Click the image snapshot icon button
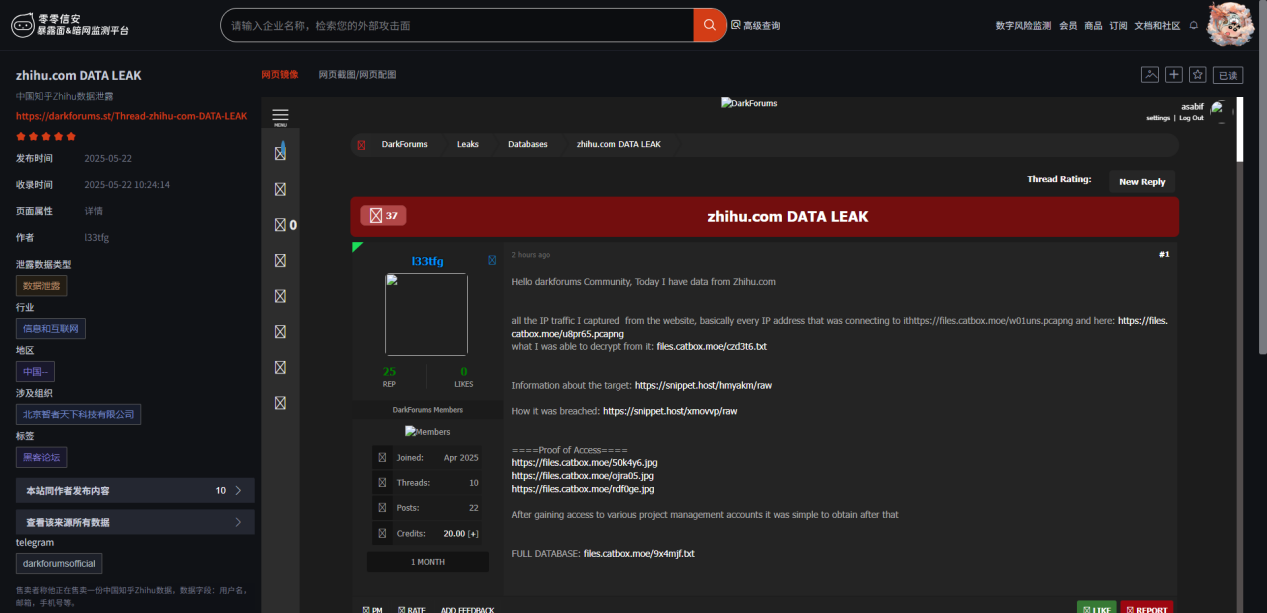The height and width of the screenshot is (613, 1267). (x=1150, y=75)
